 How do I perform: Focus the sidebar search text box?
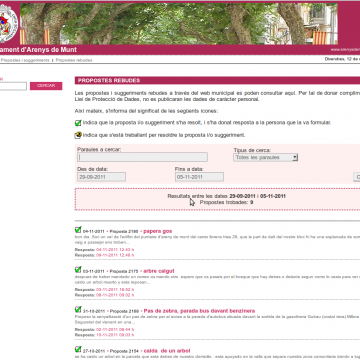(13, 86)
